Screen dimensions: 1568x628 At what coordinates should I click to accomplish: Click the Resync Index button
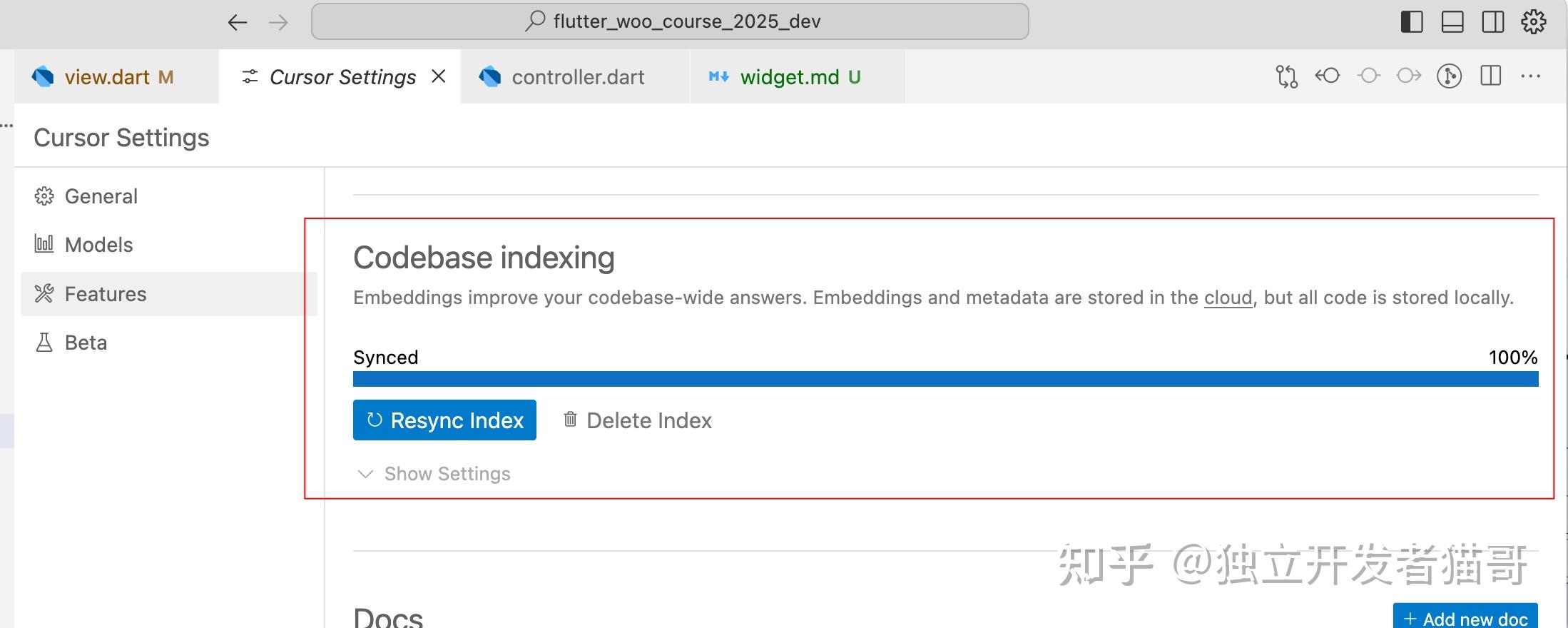(x=444, y=420)
